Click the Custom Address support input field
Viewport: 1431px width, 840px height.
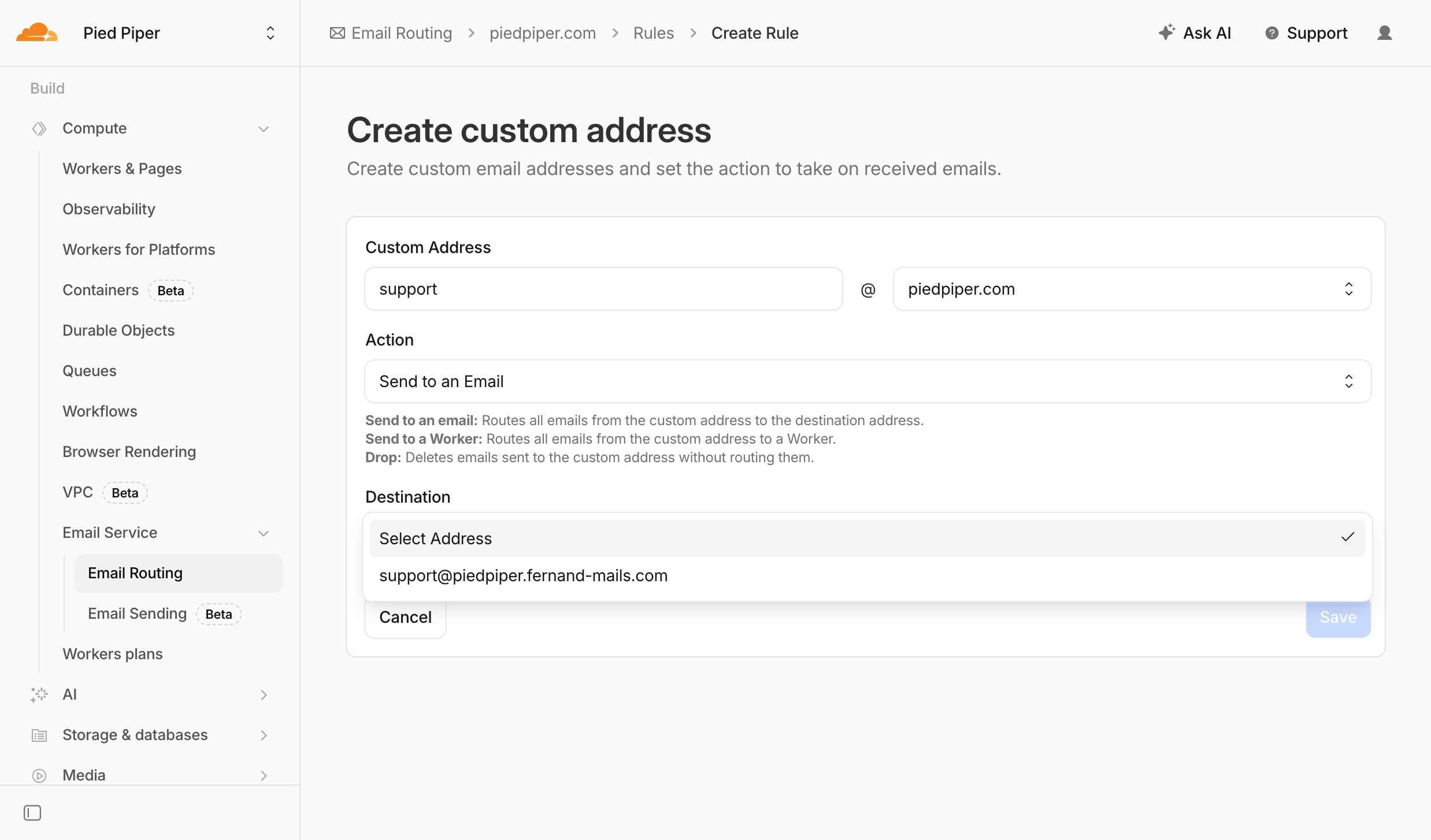[603, 289]
